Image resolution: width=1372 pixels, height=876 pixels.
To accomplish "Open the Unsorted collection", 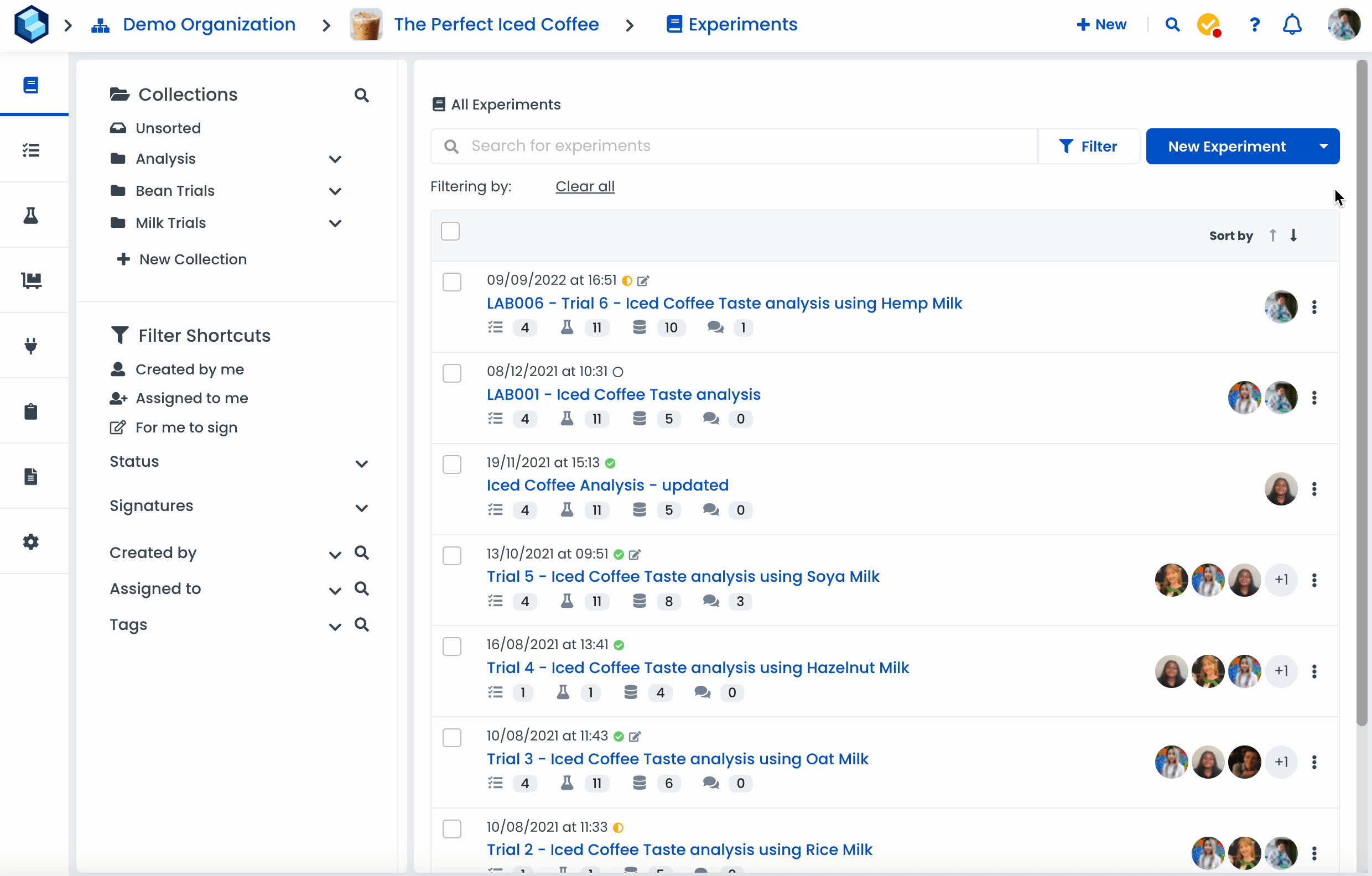I will tap(168, 128).
